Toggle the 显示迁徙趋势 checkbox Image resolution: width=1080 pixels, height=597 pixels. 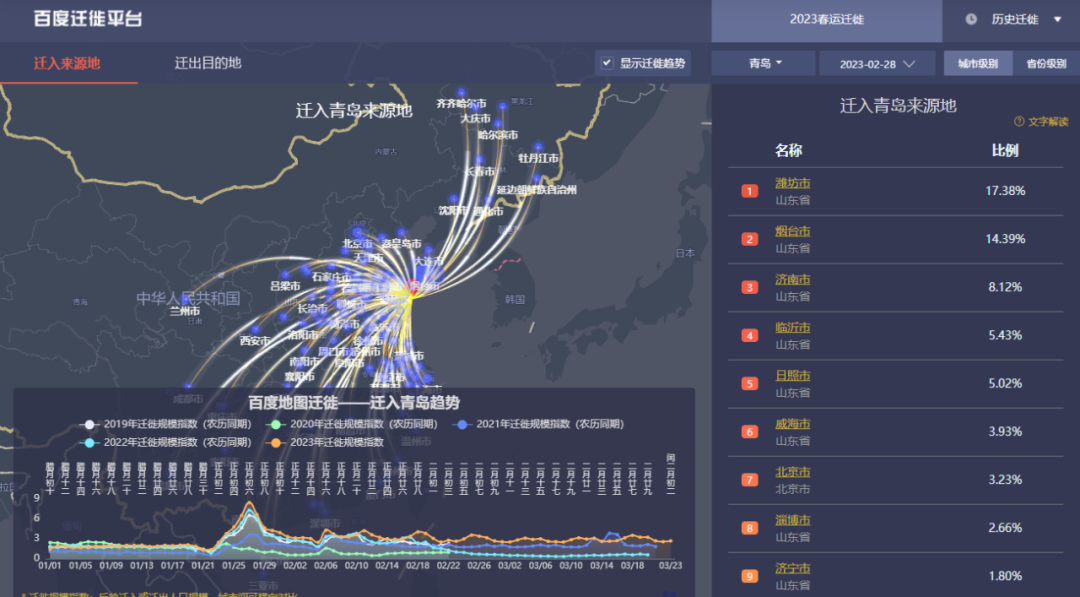click(x=607, y=63)
